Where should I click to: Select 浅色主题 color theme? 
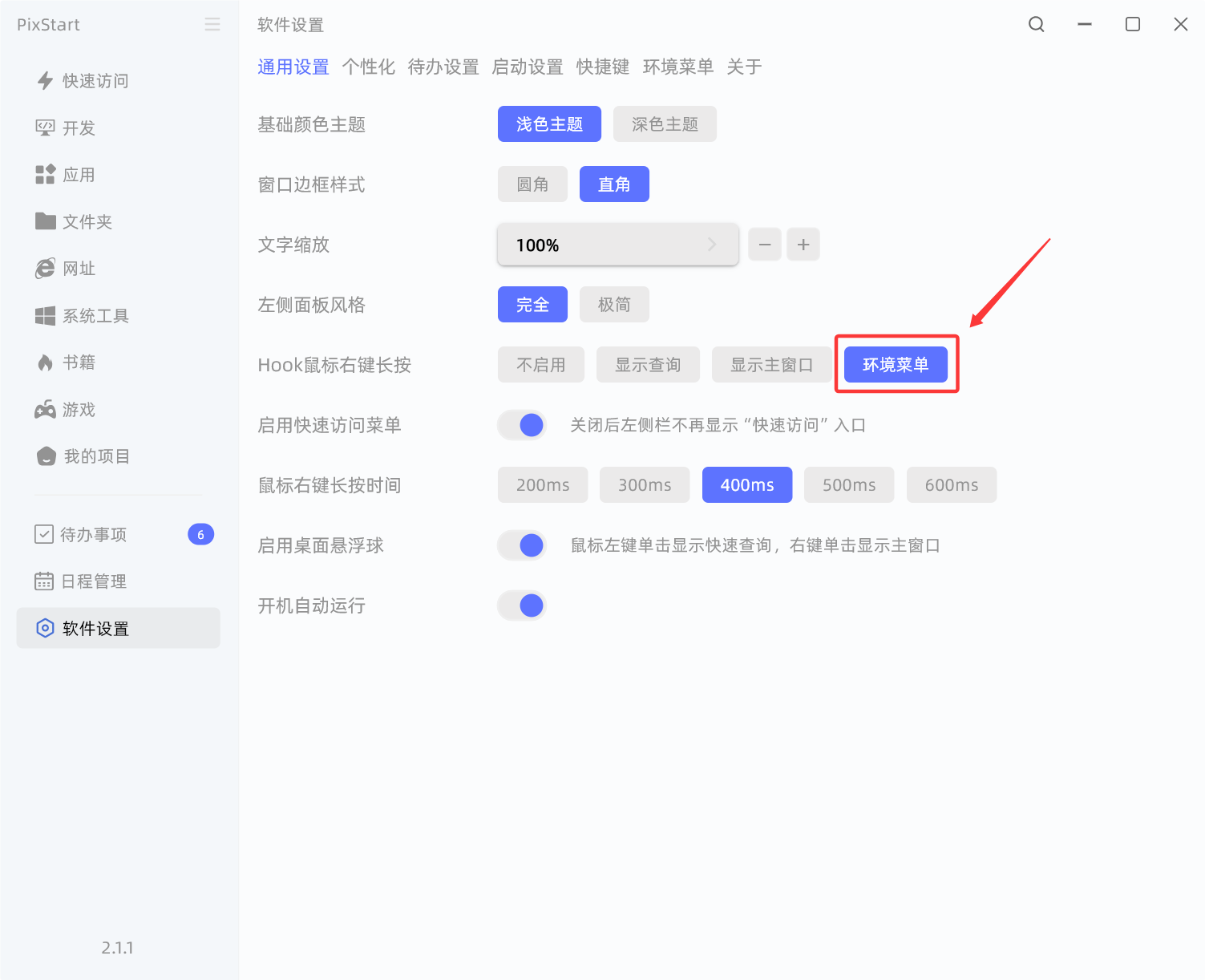[x=549, y=124]
